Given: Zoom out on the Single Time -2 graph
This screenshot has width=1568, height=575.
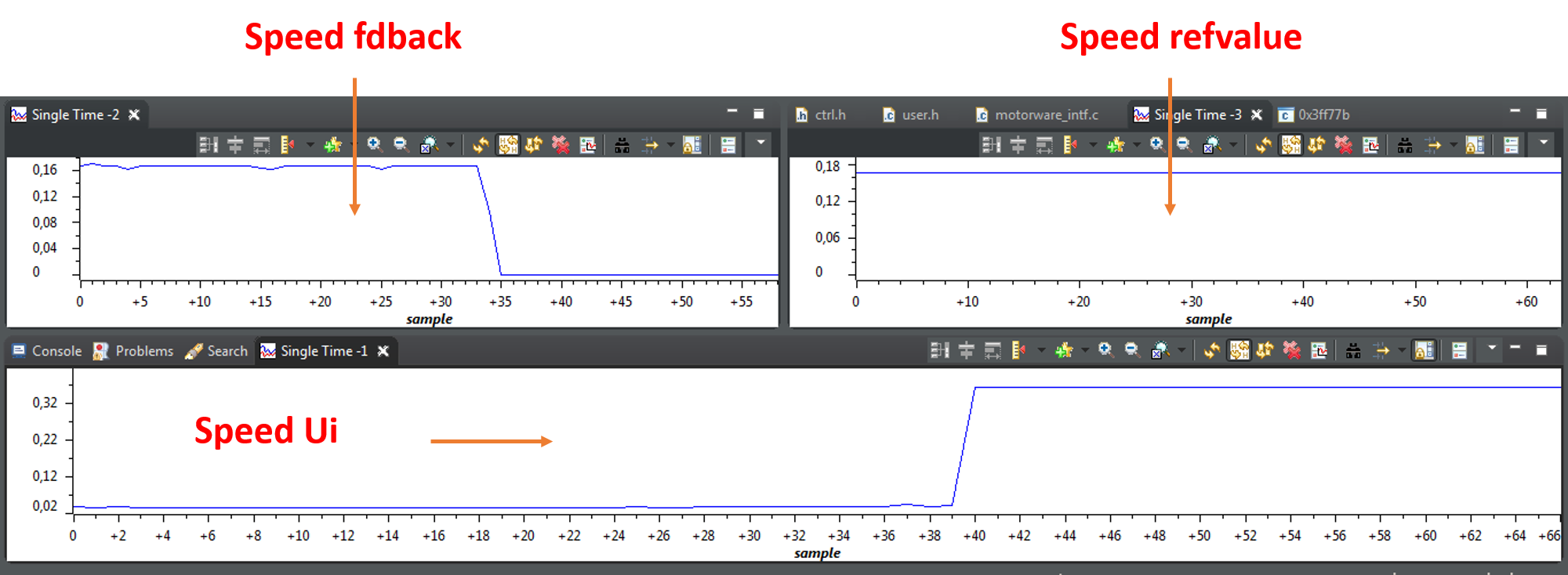Looking at the screenshot, I should [401, 144].
